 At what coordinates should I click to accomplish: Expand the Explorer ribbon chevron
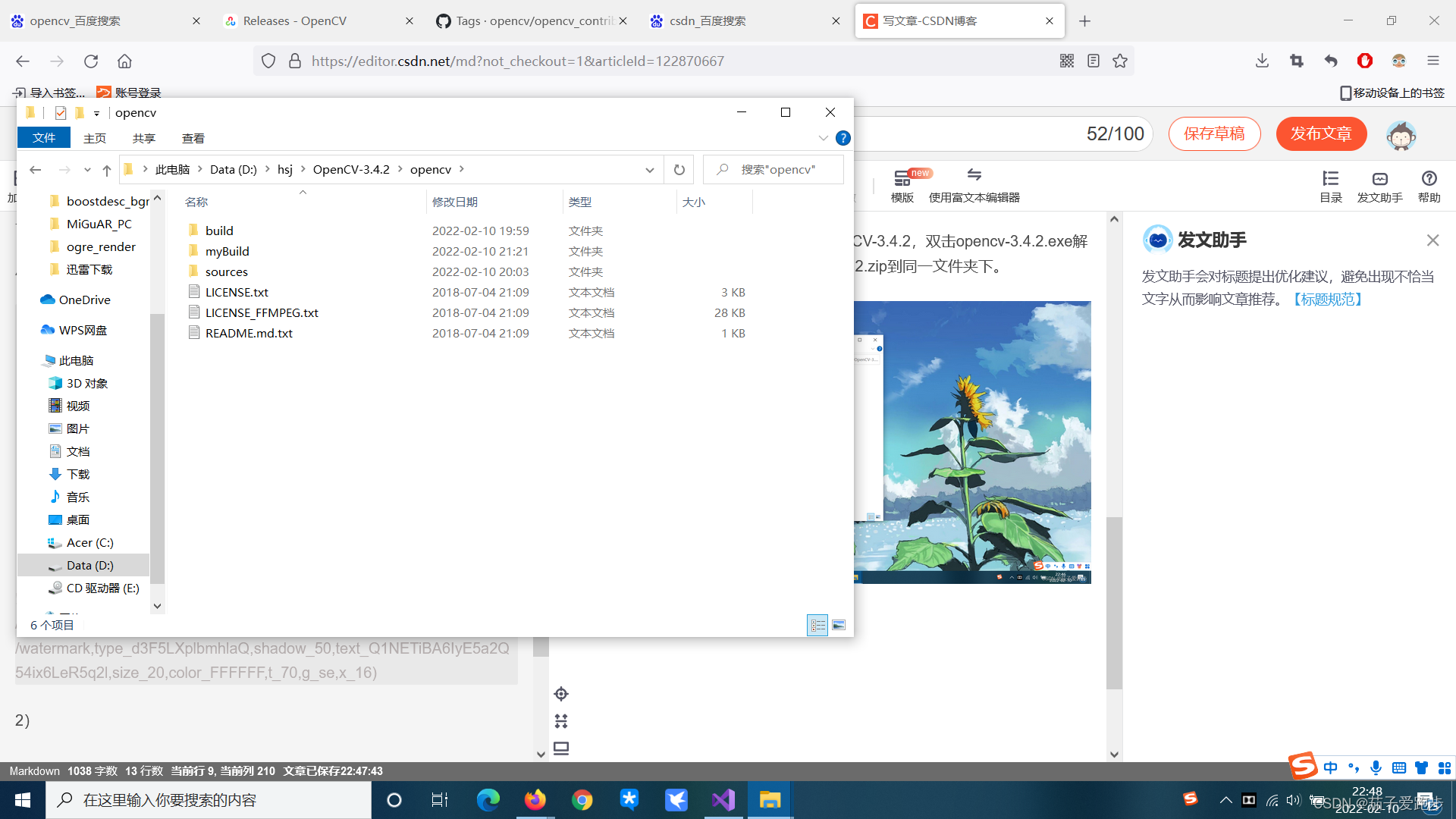pyautogui.click(x=823, y=138)
